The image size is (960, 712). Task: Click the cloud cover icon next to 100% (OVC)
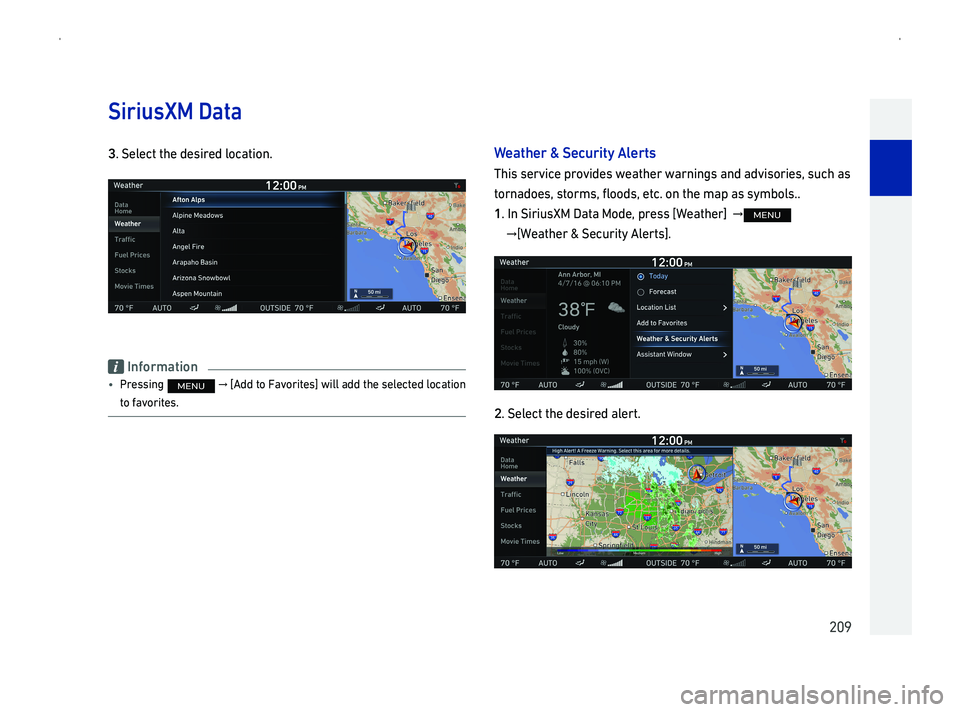(565, 371)
